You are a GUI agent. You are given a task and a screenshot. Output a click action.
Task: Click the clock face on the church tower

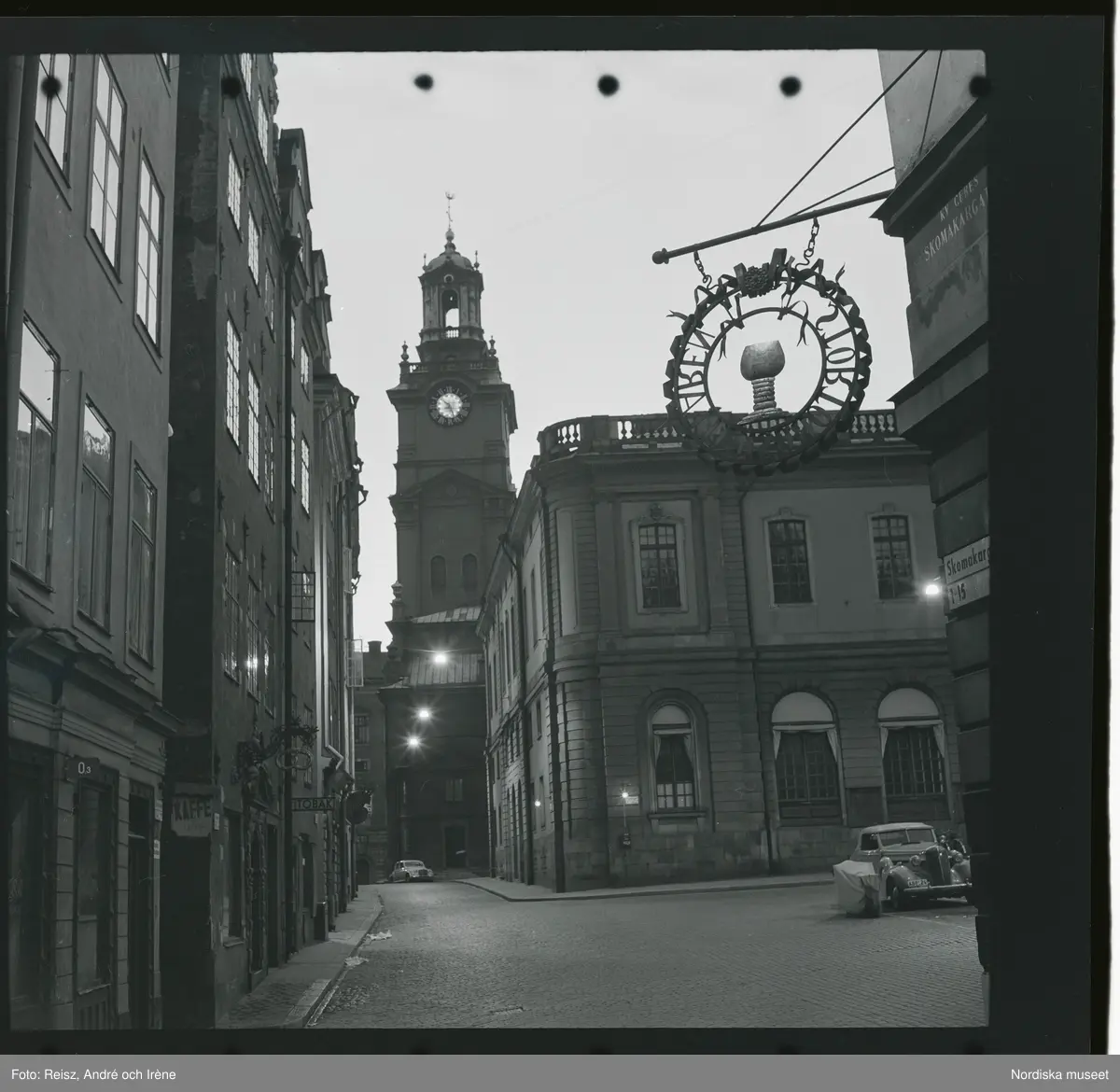[x=449, y=405]
